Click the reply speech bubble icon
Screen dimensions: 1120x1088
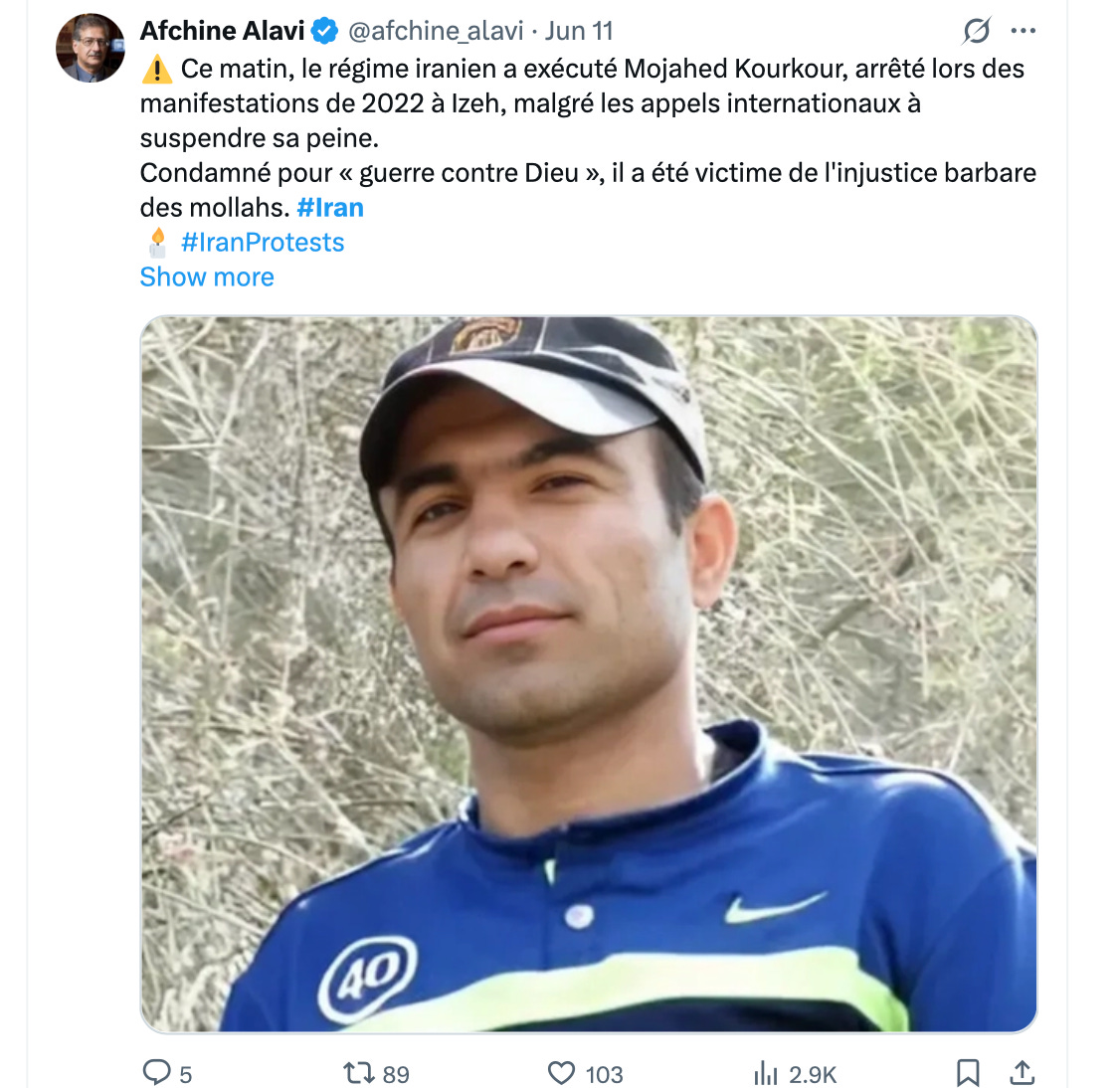point(156,1072)
